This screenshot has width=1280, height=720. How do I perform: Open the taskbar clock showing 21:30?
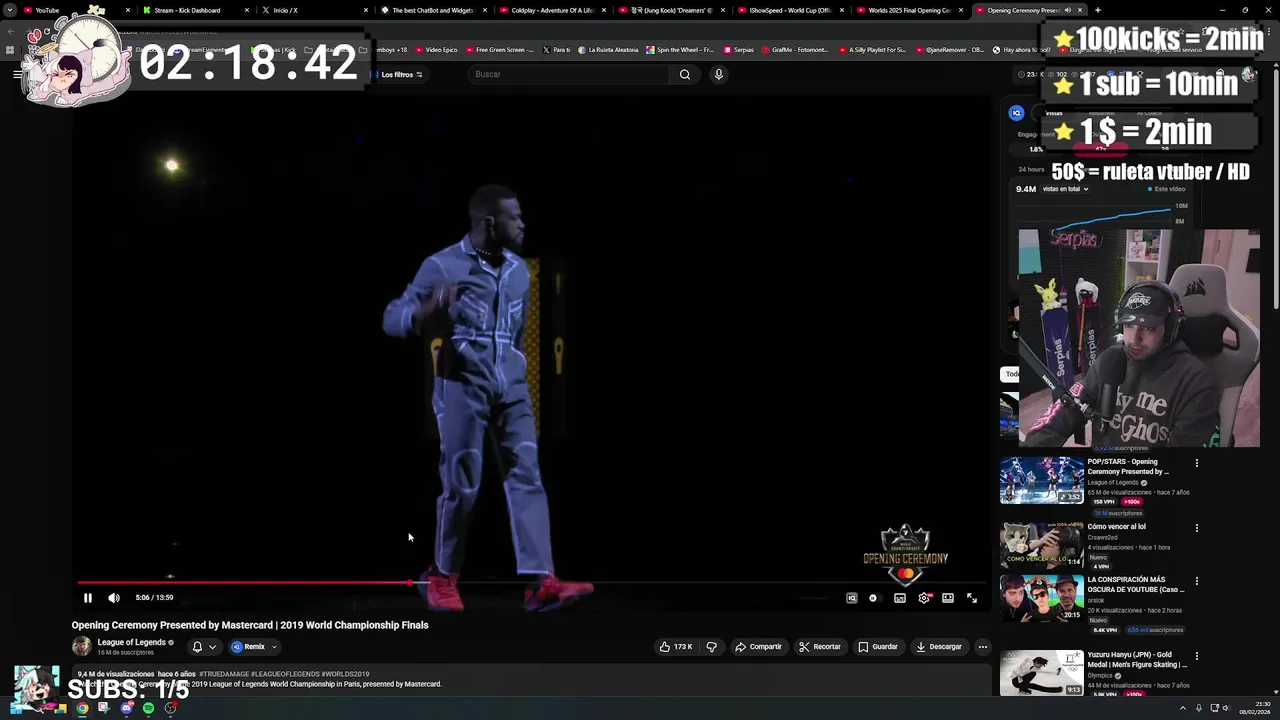pyautogui.click(x=1255, y=708)
